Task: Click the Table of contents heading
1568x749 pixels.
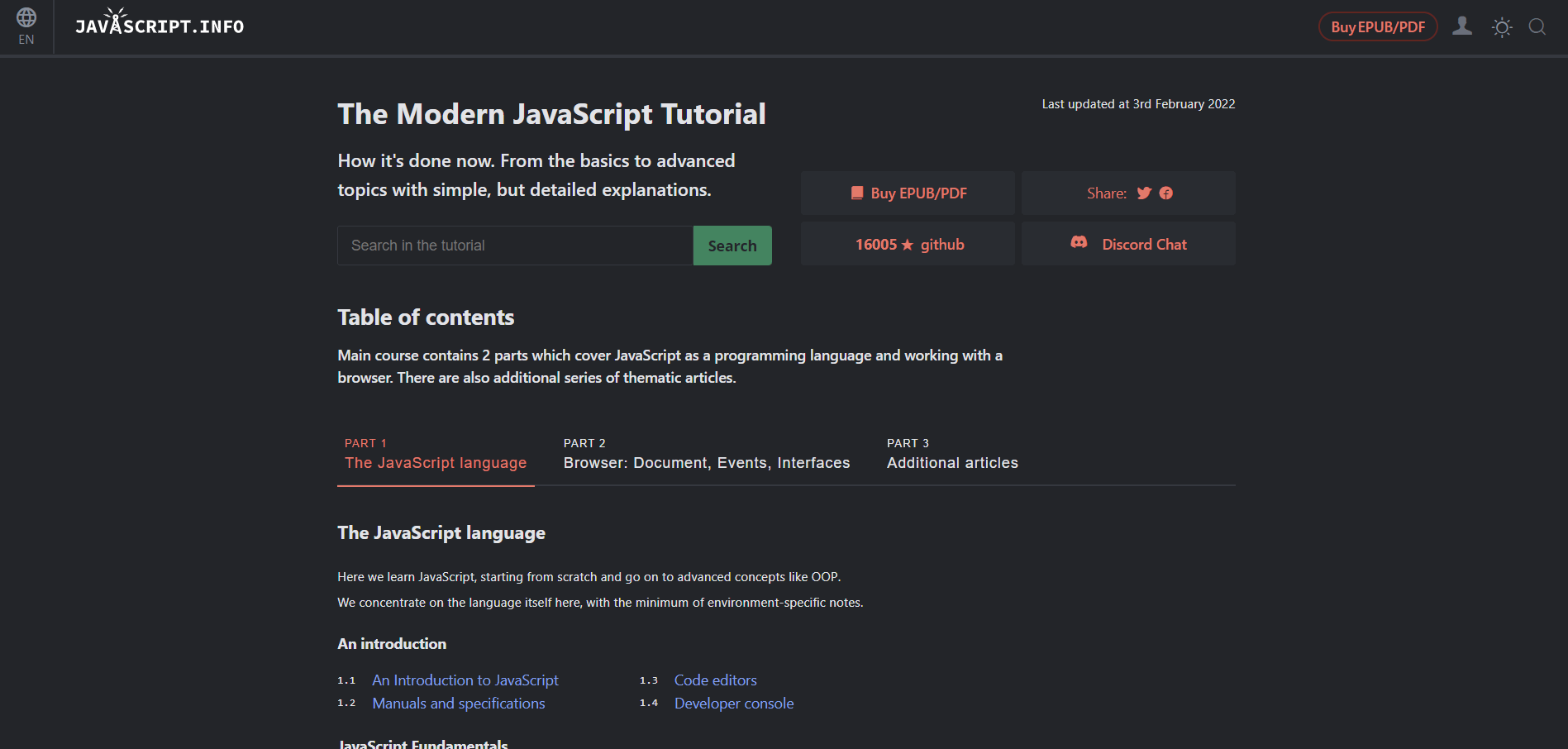Action: [426, 317]
